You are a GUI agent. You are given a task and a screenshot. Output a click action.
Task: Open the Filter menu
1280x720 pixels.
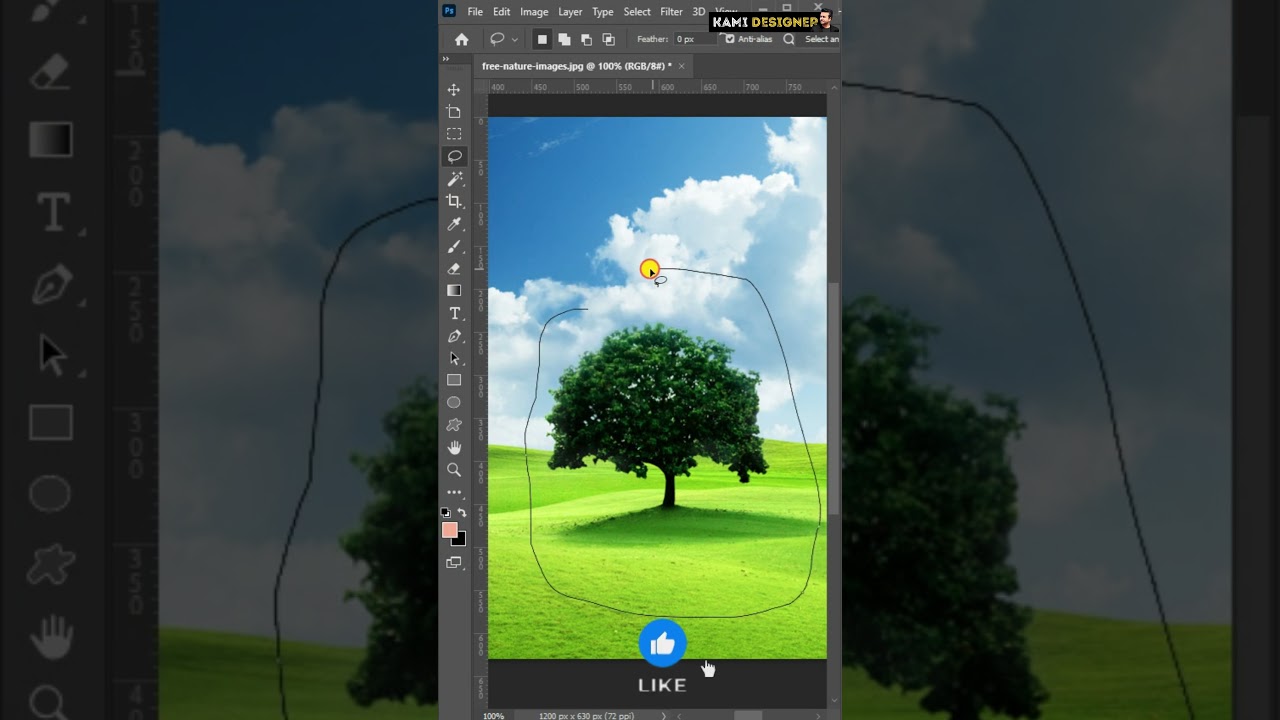671,12
